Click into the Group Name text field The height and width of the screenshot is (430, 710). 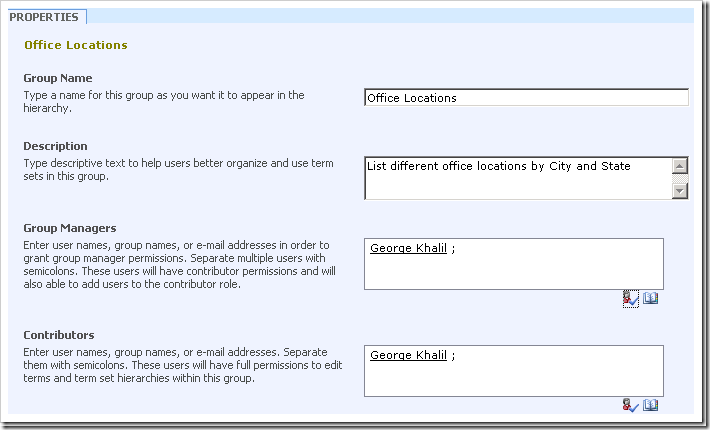pos(526,98)
